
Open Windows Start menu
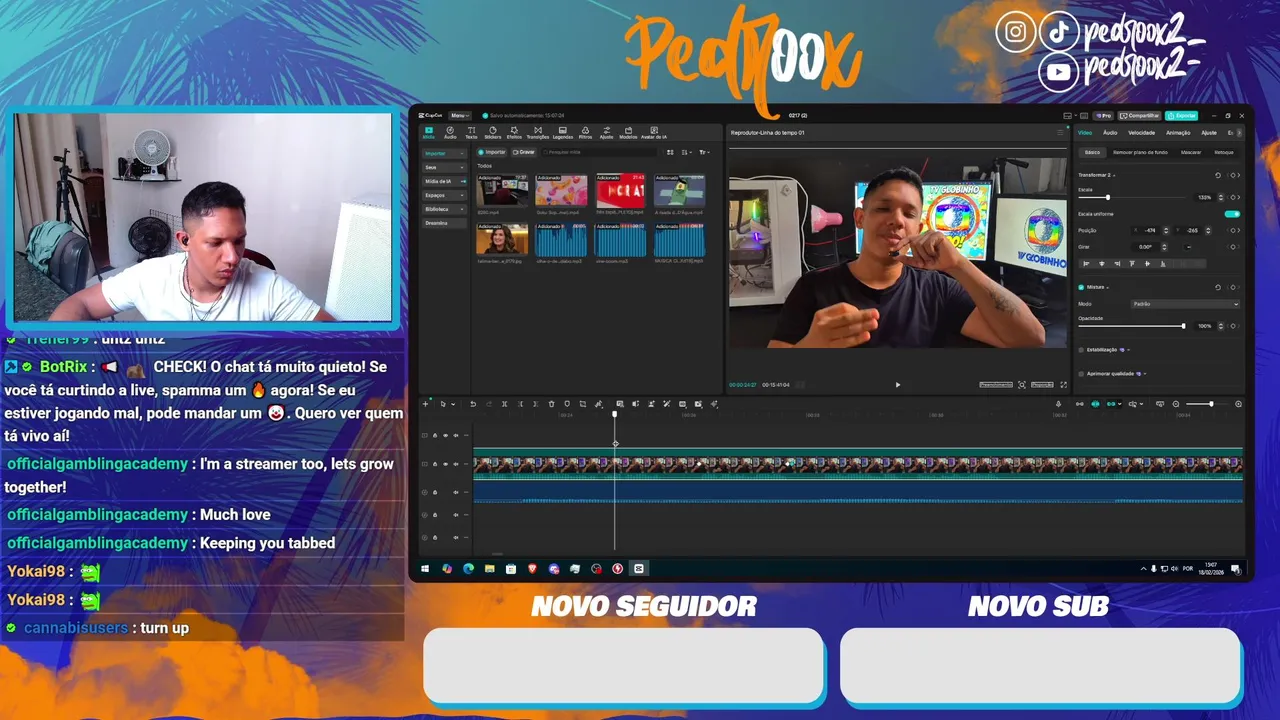coord(425,568)
